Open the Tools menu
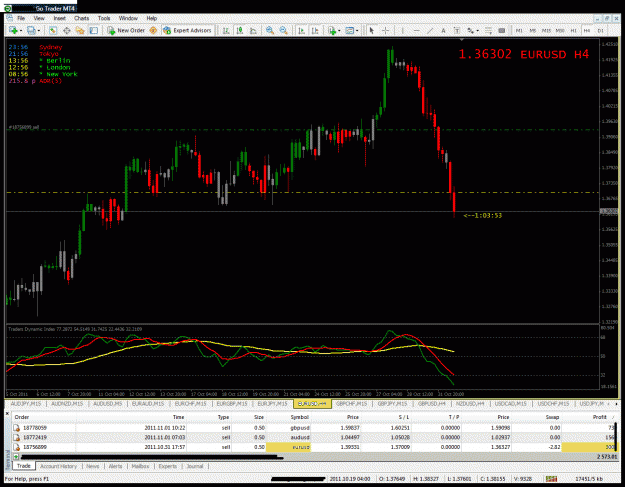Viewport: 625px width, 487px height. 104,18
